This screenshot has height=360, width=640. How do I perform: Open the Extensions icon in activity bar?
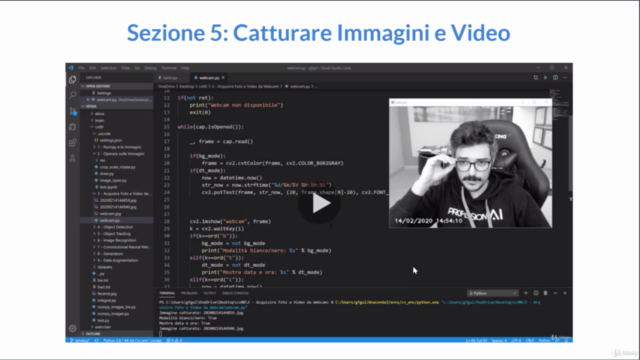pos(73,142)
